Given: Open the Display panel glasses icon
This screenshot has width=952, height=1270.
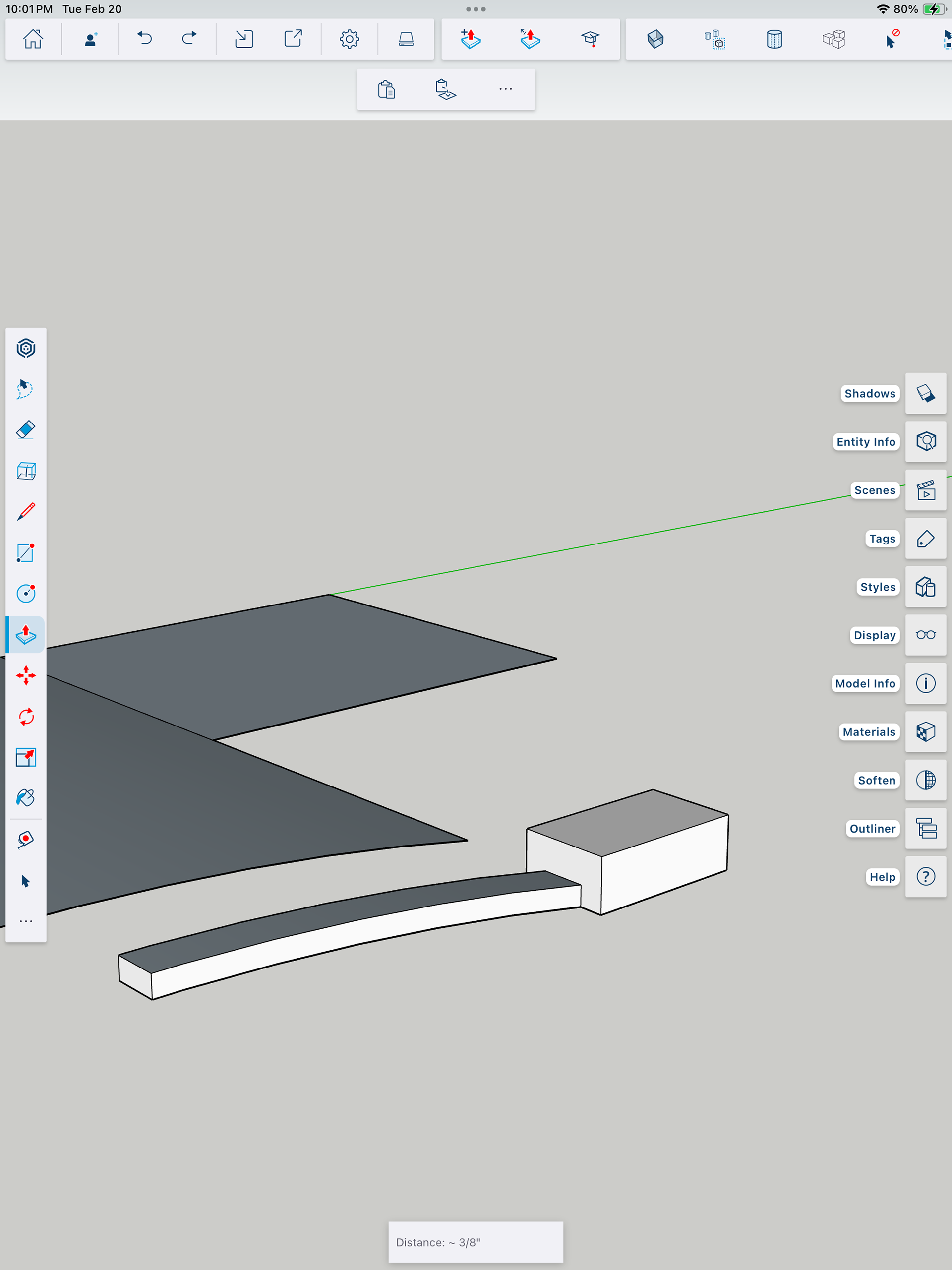Looking at the screenshot, I should (926, 635).
